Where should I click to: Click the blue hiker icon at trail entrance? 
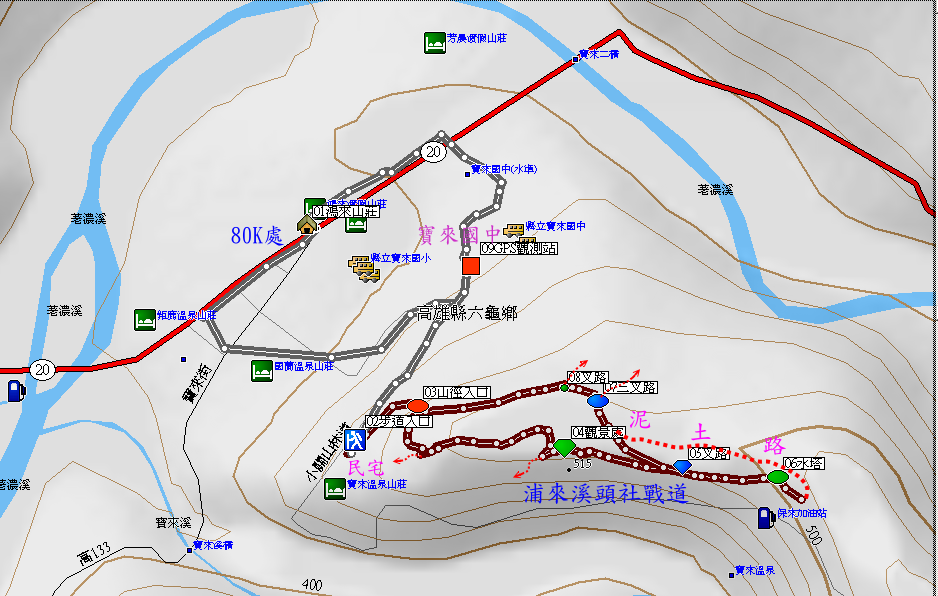tap(355, 439)
